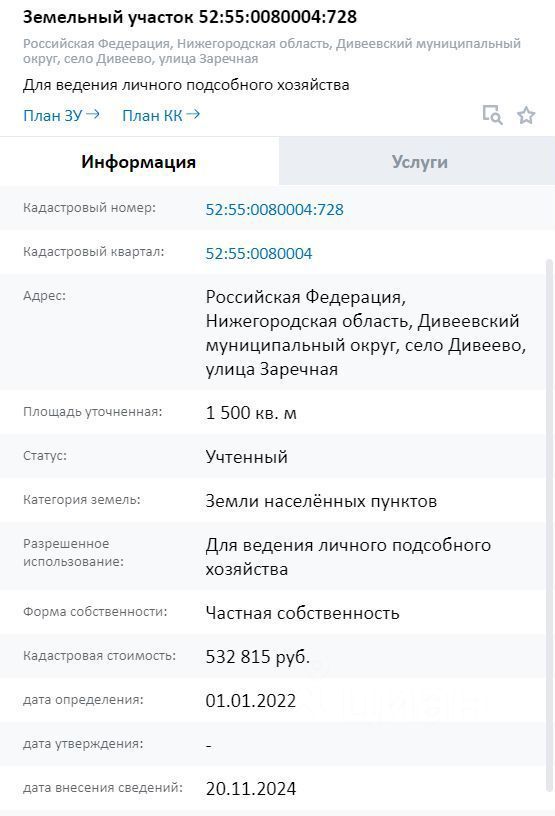Screen dimensions: 555x816
Task: Click the date 20.11.2024 entry
Action: point(250,788)
